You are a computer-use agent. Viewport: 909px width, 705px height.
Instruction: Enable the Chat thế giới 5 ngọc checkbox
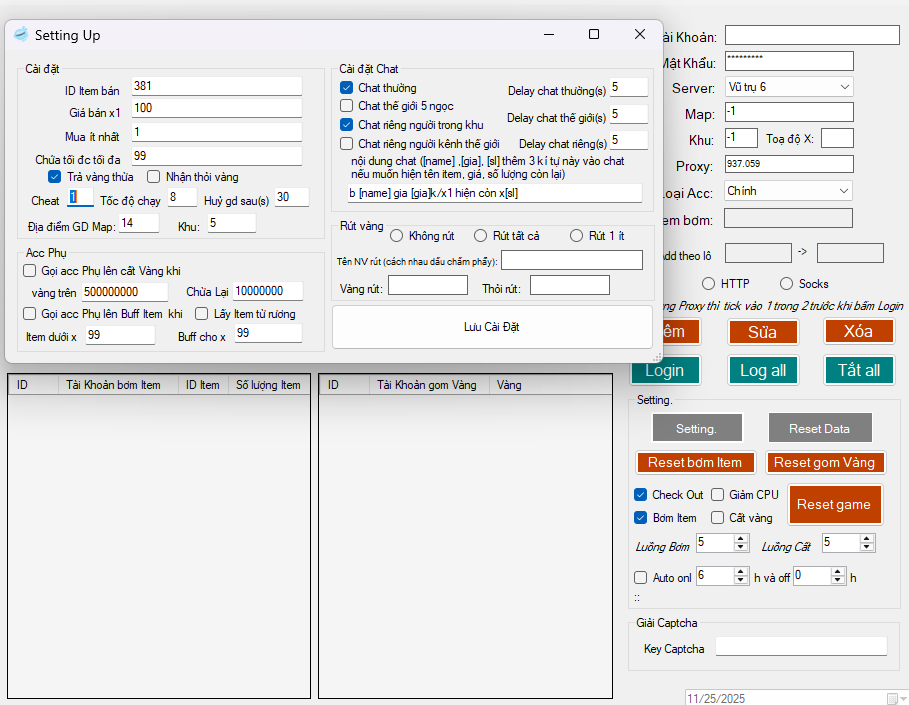point(347,106)
